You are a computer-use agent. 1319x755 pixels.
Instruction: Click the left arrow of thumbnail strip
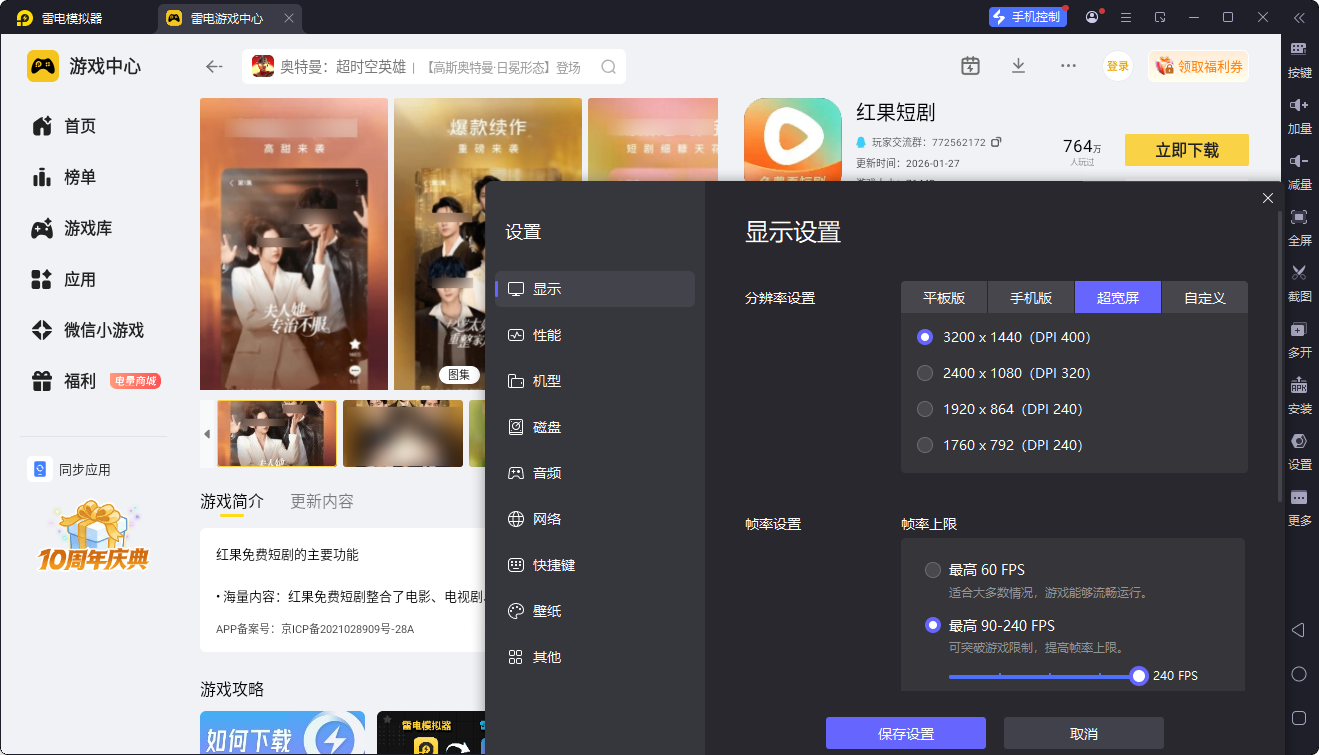click(207, 434)
